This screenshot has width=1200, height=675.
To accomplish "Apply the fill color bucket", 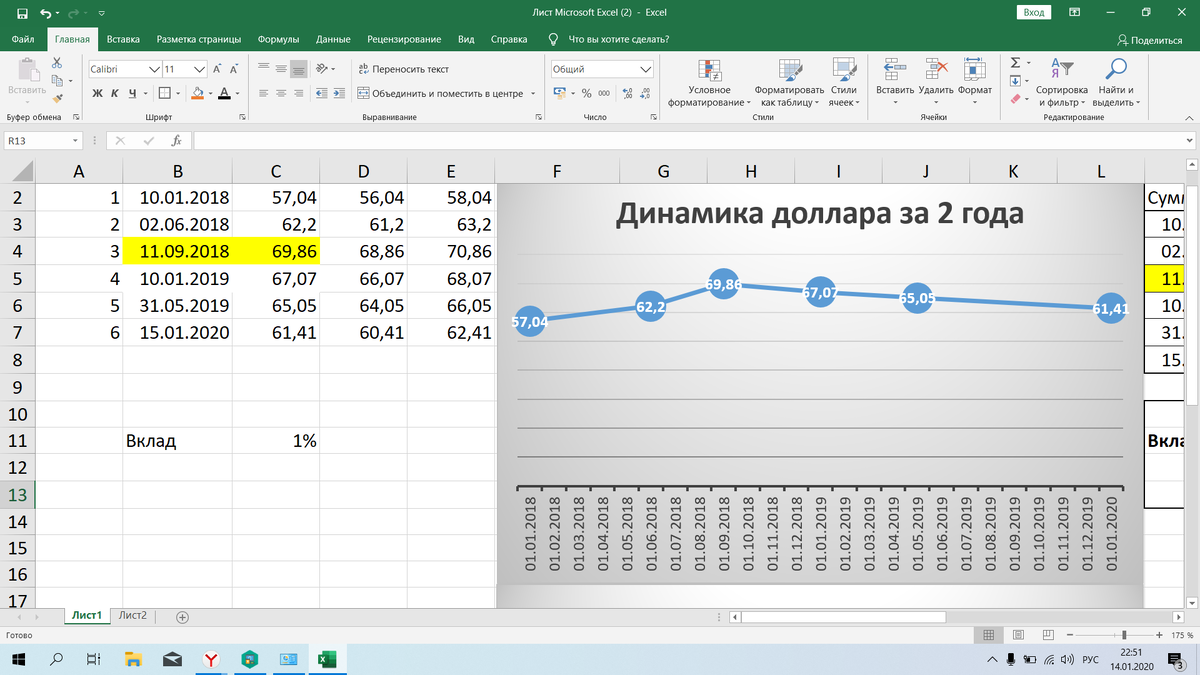I will pos(196,93).
